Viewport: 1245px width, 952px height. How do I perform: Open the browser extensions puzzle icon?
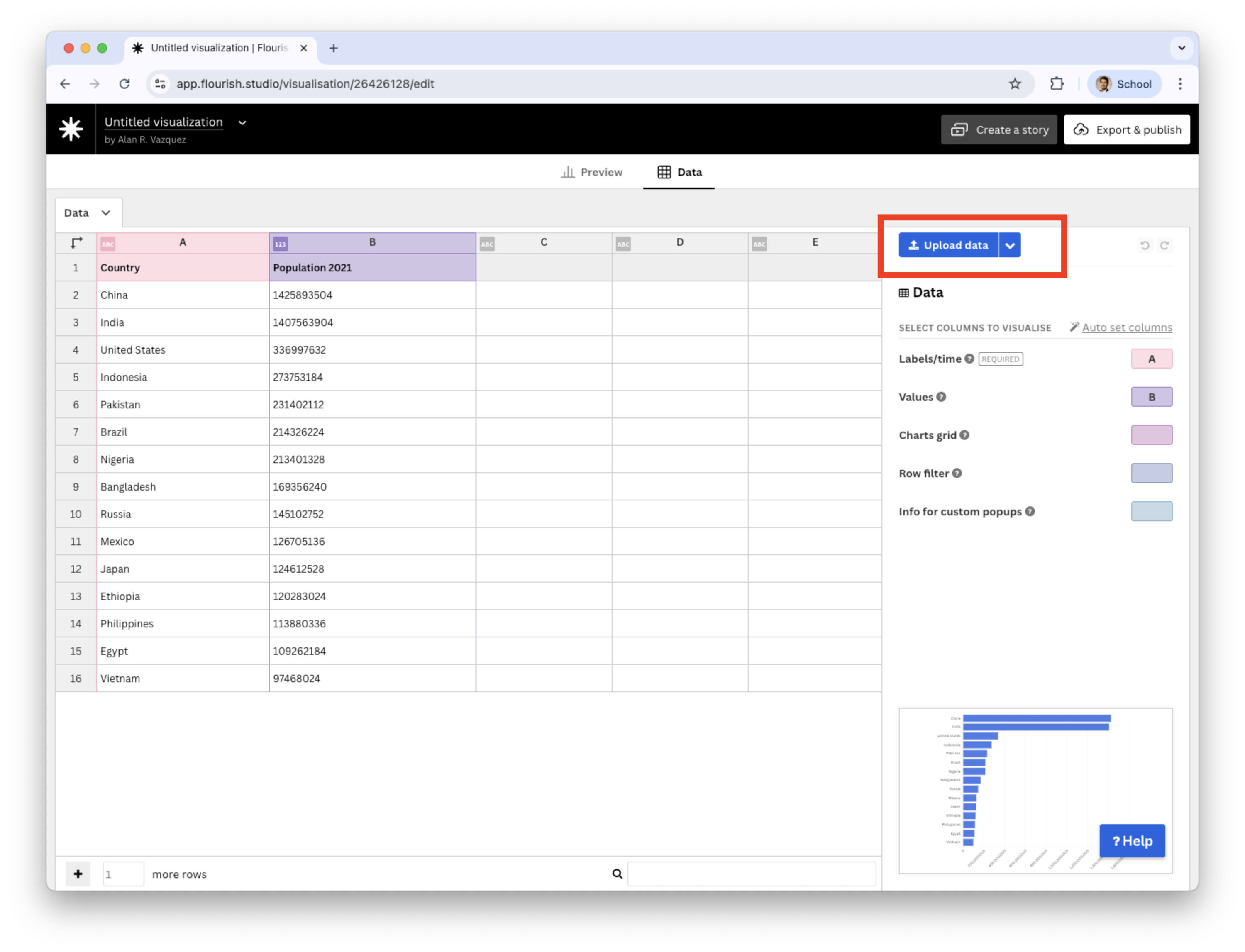click(1056, 84)
